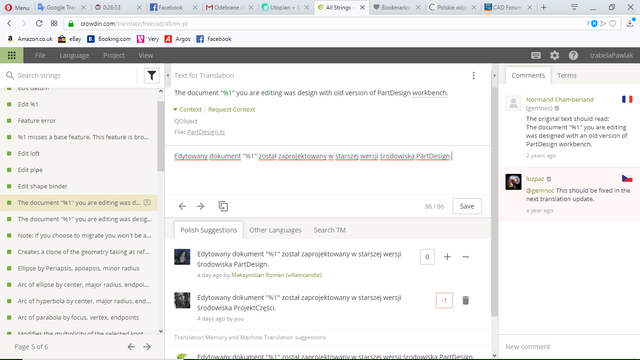Open editor settings gear
640x360 pixels.
(x=554, y=56)
